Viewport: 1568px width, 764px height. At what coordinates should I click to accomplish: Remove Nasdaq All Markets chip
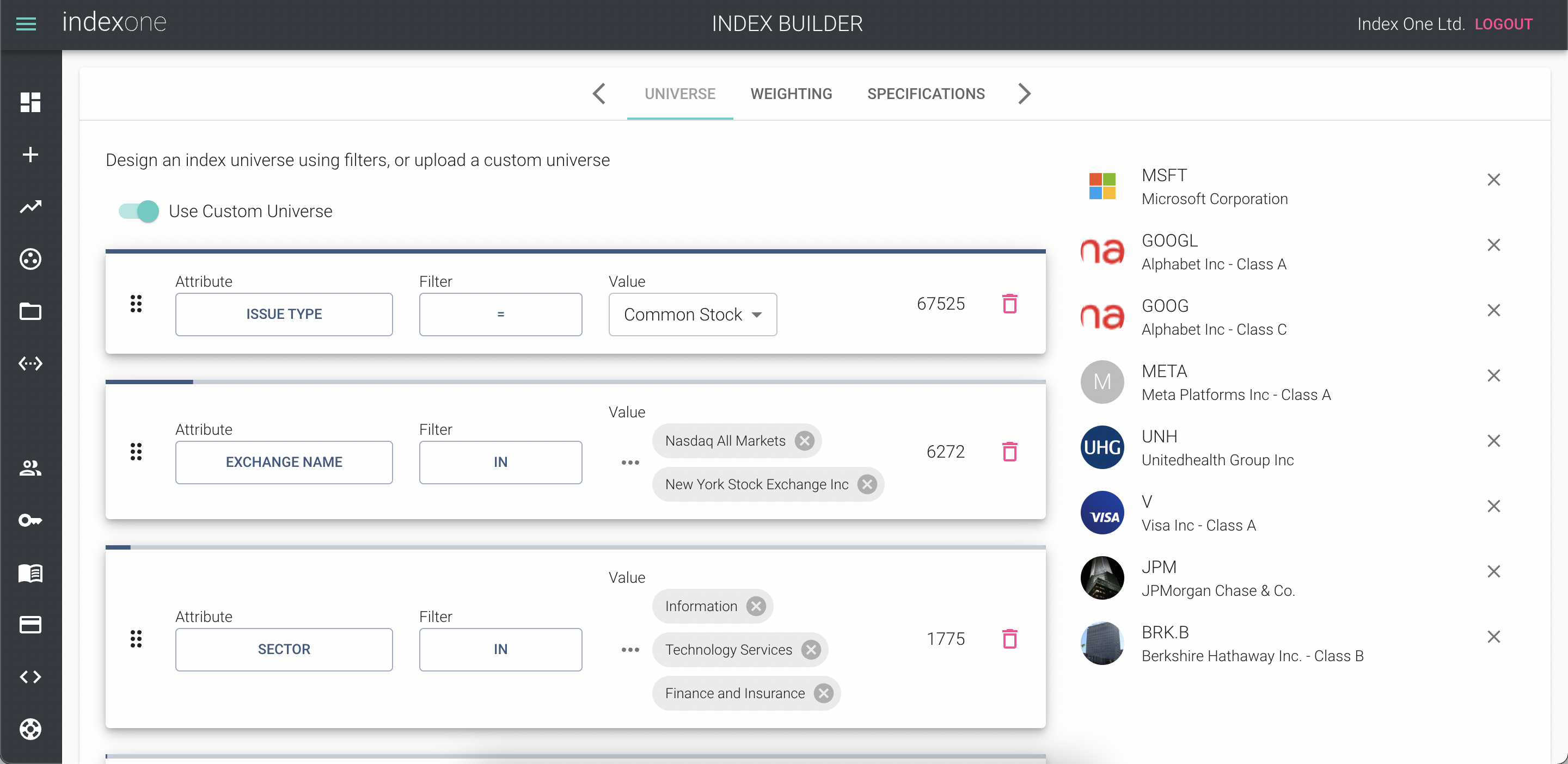(x=805, y=440)
